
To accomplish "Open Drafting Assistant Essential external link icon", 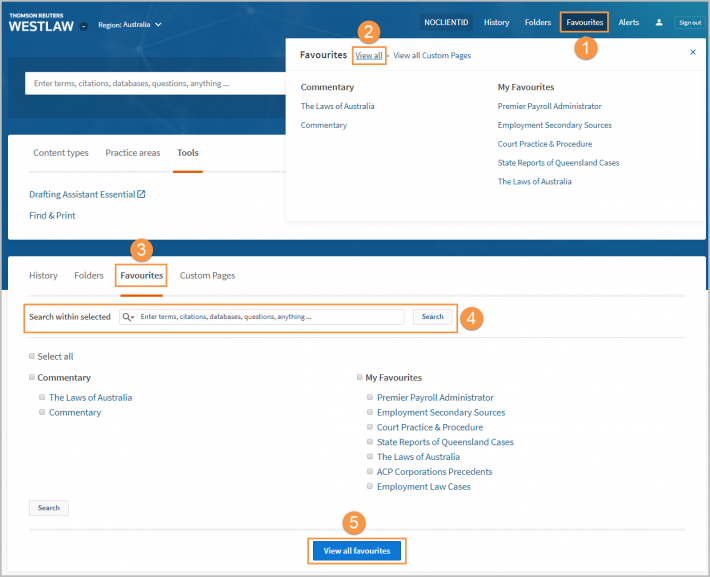I will [141, 194].
